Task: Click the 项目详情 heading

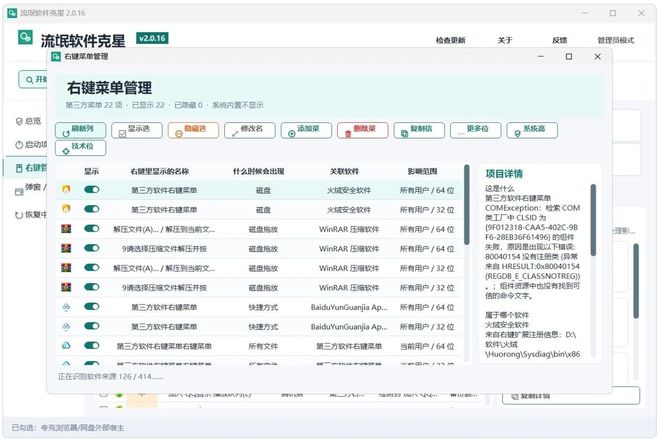Action: click(x=504, y=174)
